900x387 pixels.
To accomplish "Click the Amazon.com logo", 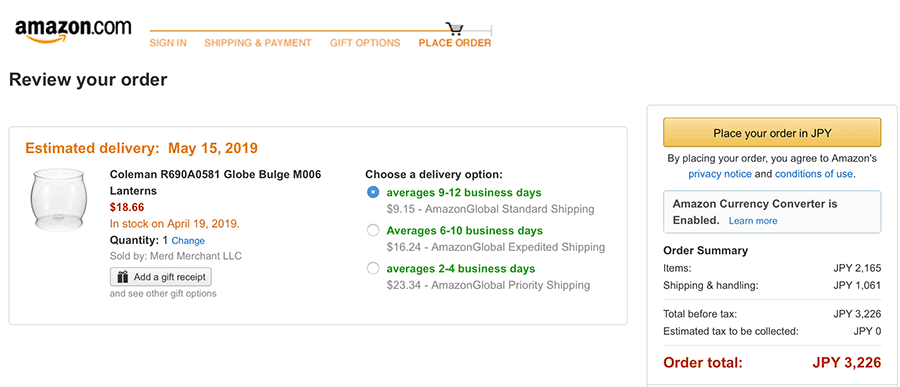I will click(x=73, y=30).
